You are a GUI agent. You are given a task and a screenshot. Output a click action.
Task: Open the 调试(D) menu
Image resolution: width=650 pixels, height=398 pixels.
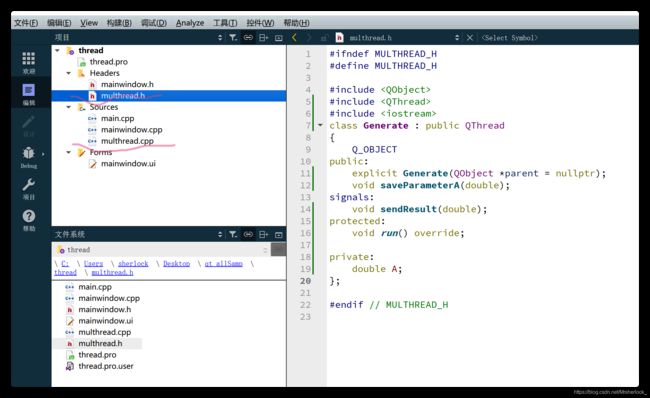154,23
